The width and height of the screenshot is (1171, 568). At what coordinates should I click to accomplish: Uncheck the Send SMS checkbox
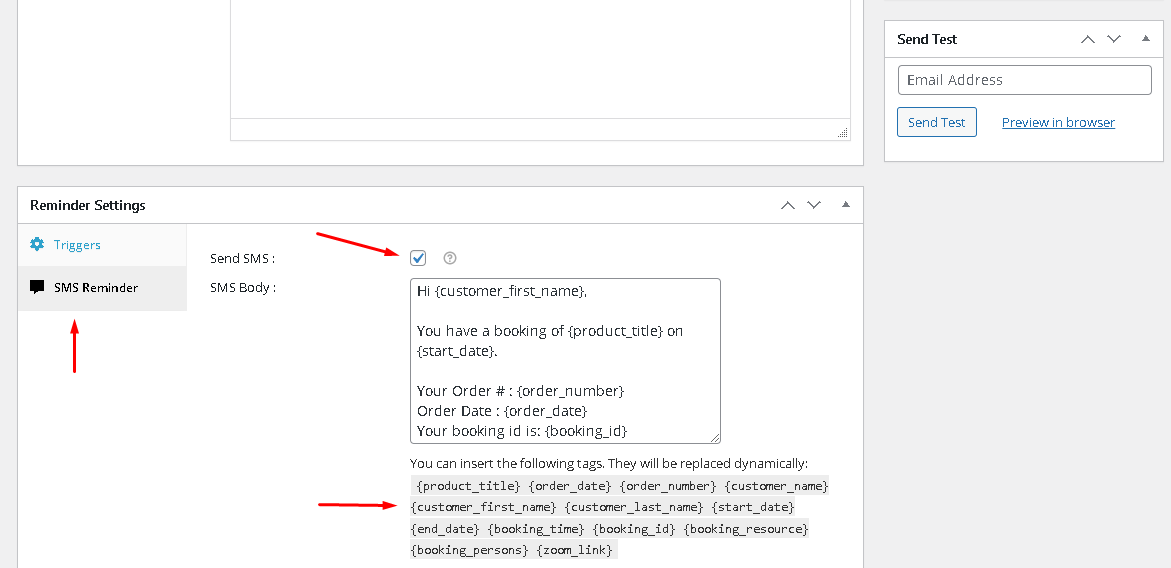[418, 258]
